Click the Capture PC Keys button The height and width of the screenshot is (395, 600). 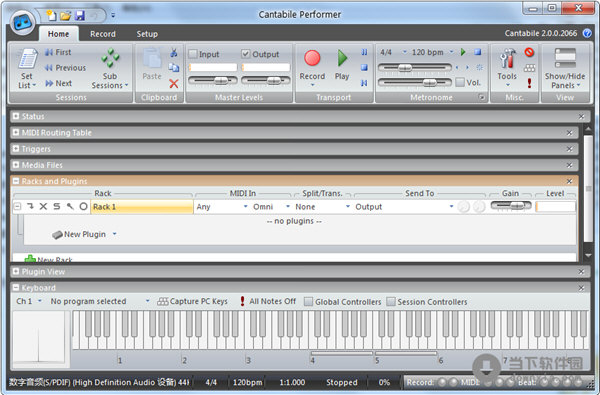coord(192,302)
